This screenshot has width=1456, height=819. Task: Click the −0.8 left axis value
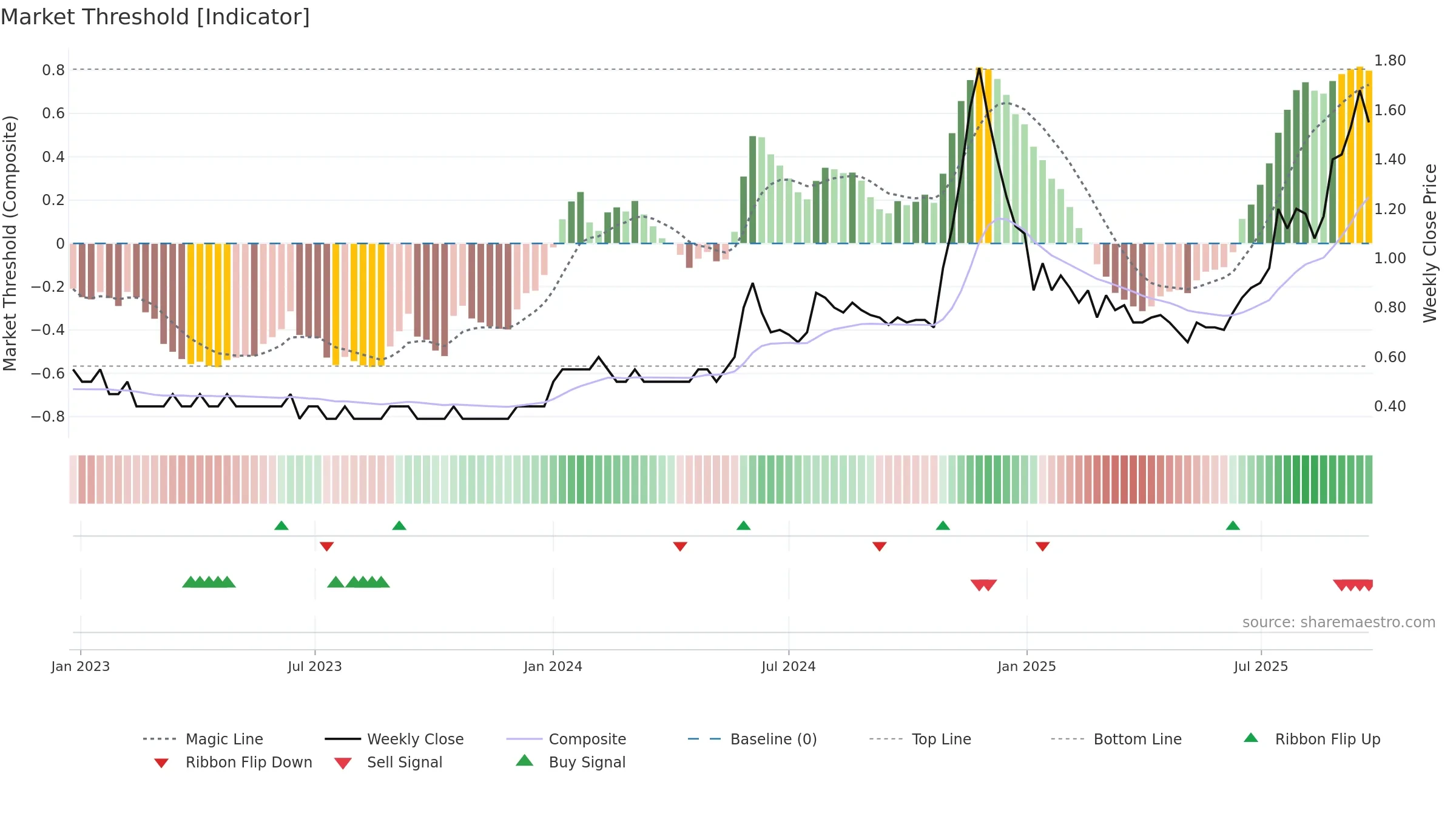pyautogui.click(x=48, y=417)
